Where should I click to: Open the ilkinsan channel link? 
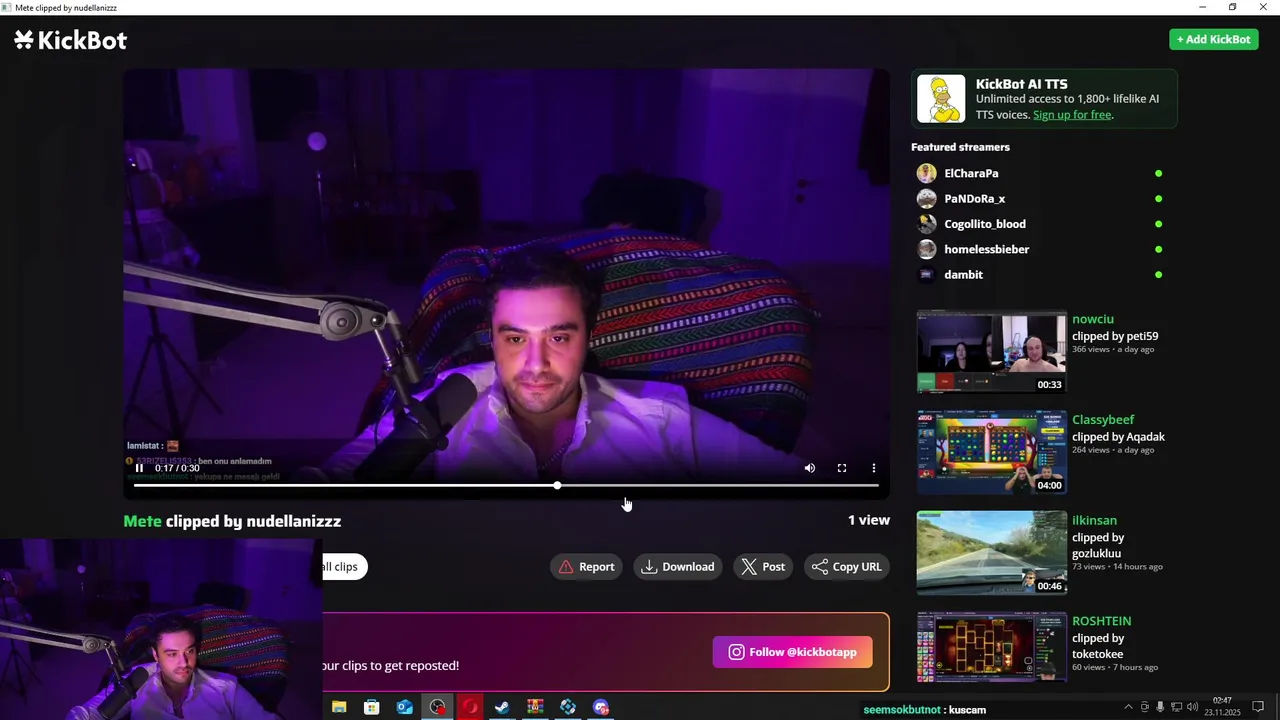pyautogui.click(x=1094, y=520)
